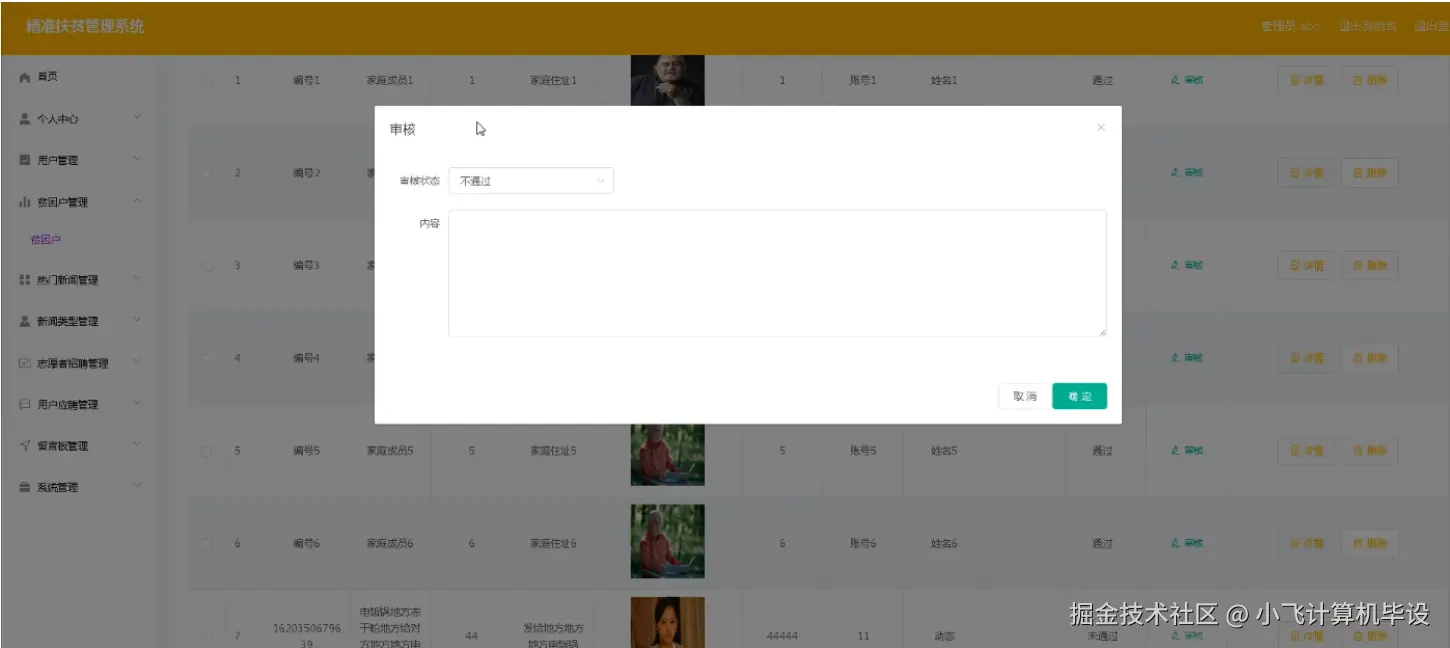Click the 姓名6 cell
The width and height of the screenshot is (1450, 648).
click(944, 544)
